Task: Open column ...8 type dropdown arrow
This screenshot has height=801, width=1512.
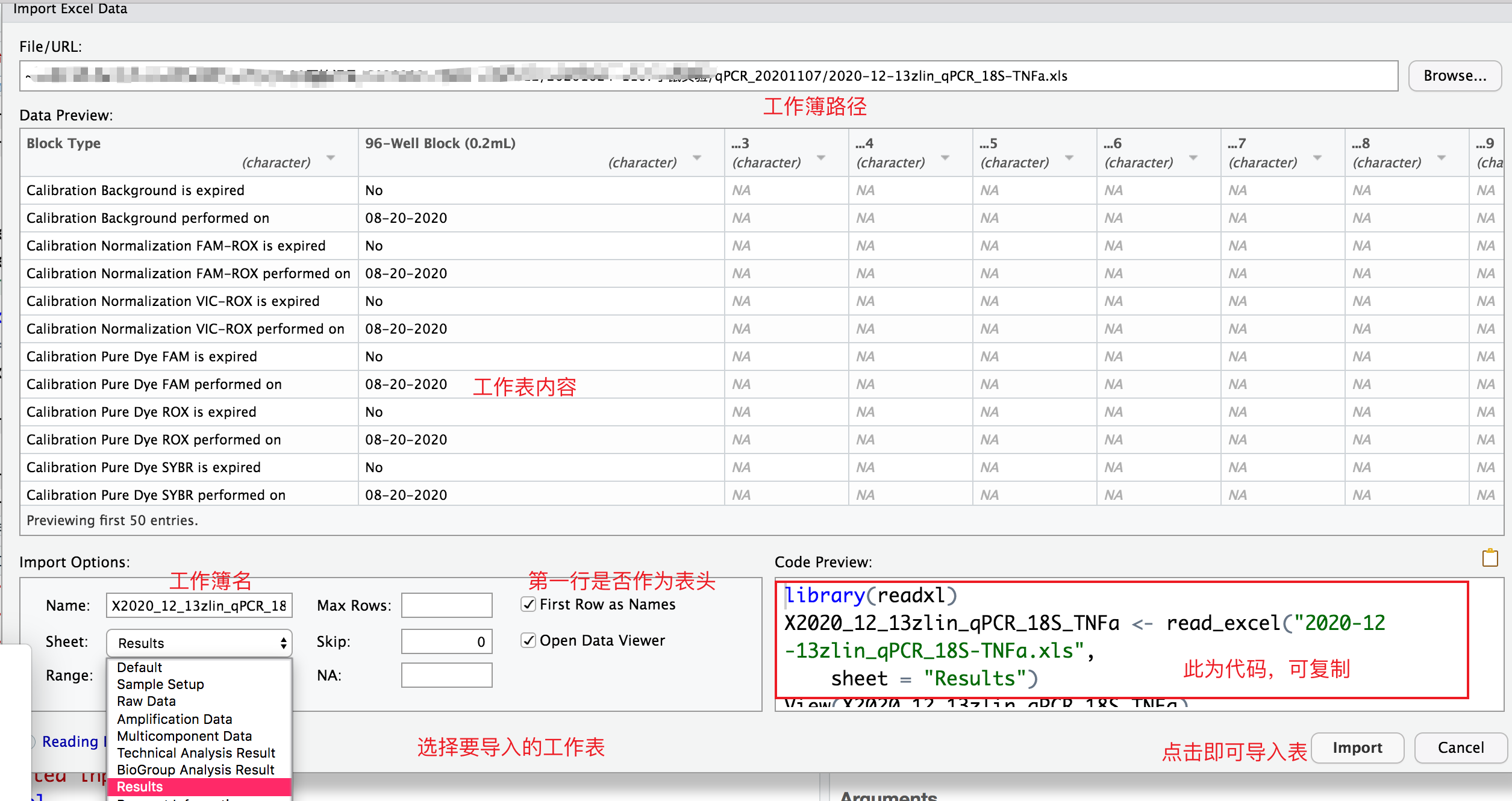Action: pyautogui.click(x=1442, y=158)
